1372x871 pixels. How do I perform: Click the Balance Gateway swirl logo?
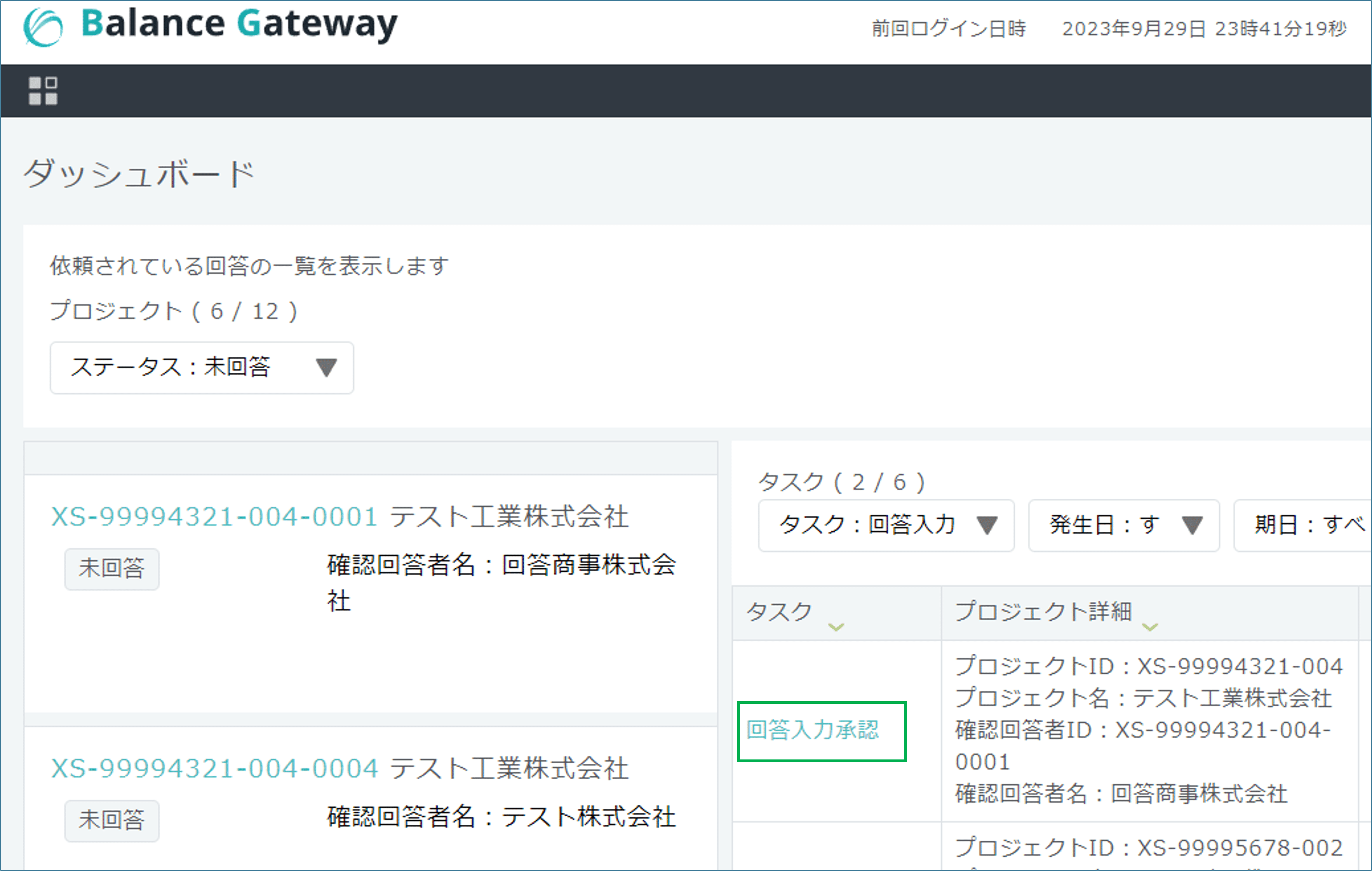coord(43,27)
